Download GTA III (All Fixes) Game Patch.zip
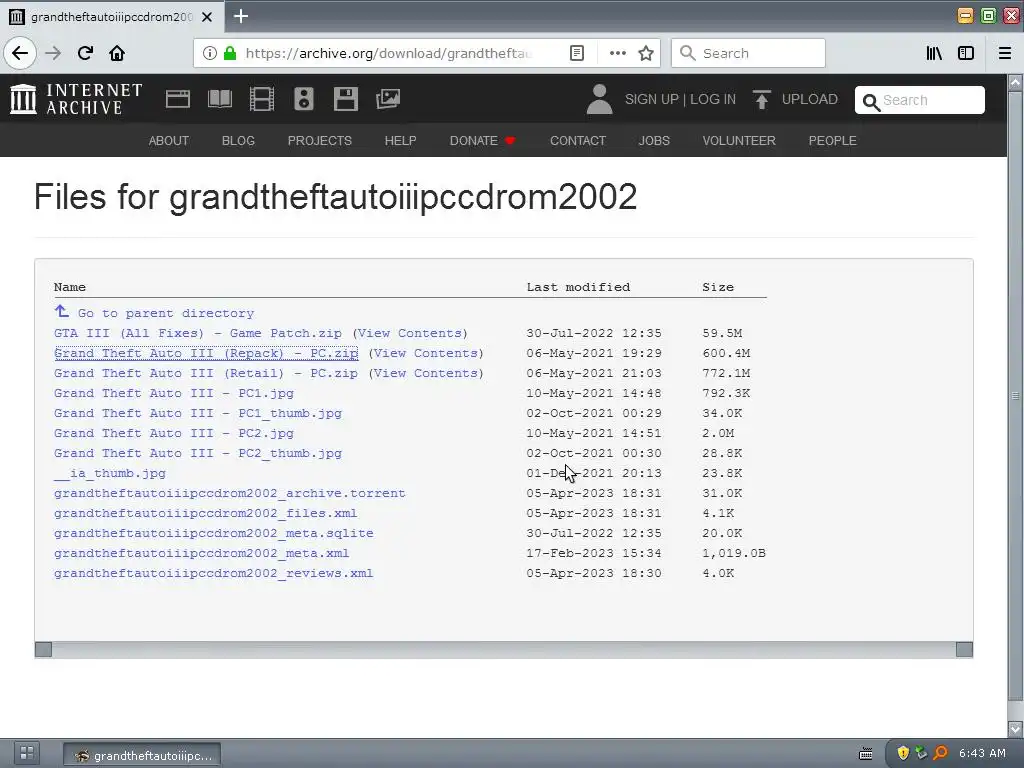The width and height of the screenshot is (1024, 768). [198, 333]
